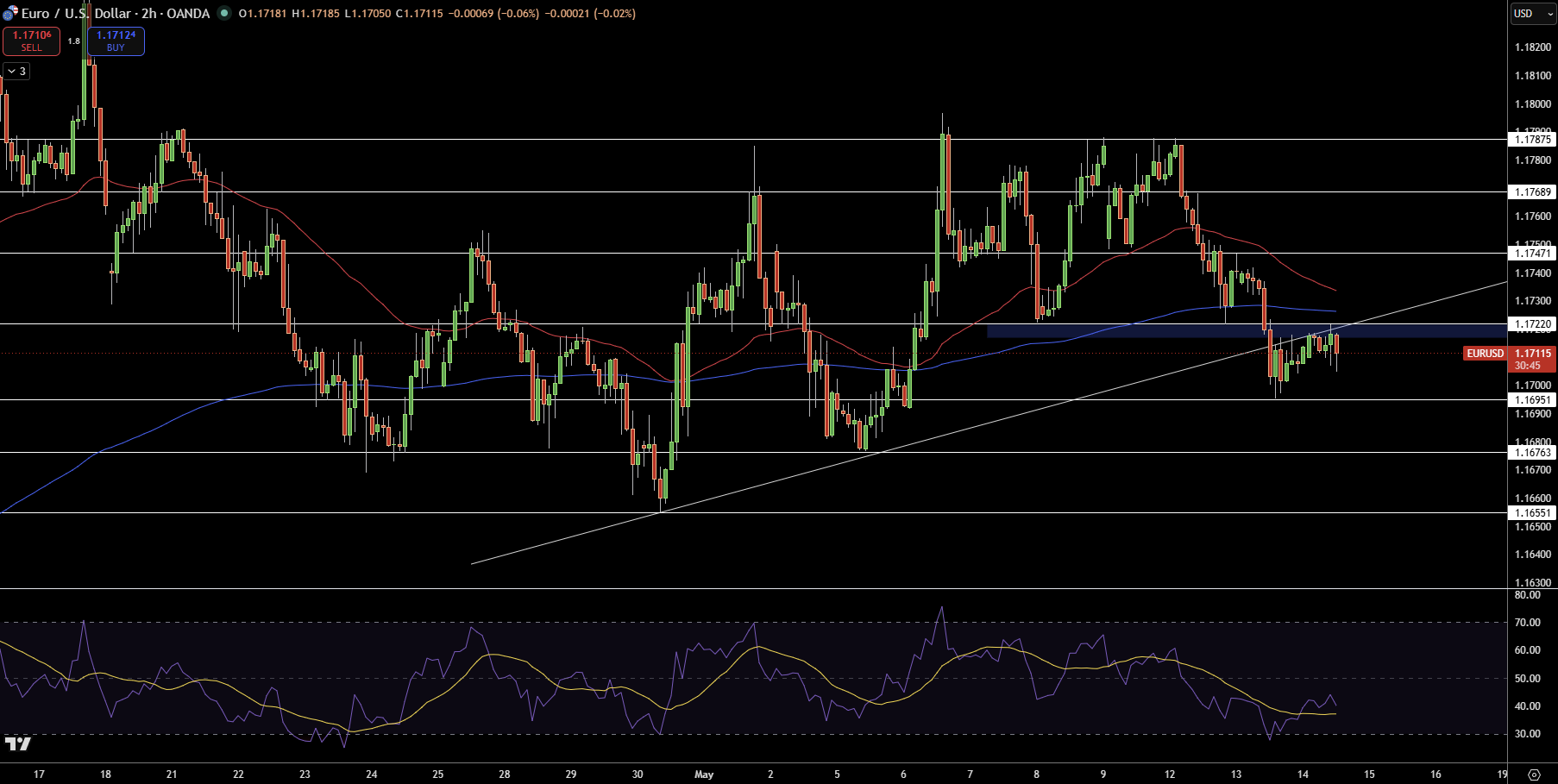
Task: Click the 1.17115 last price label
Action: (x=1533, y=354)
